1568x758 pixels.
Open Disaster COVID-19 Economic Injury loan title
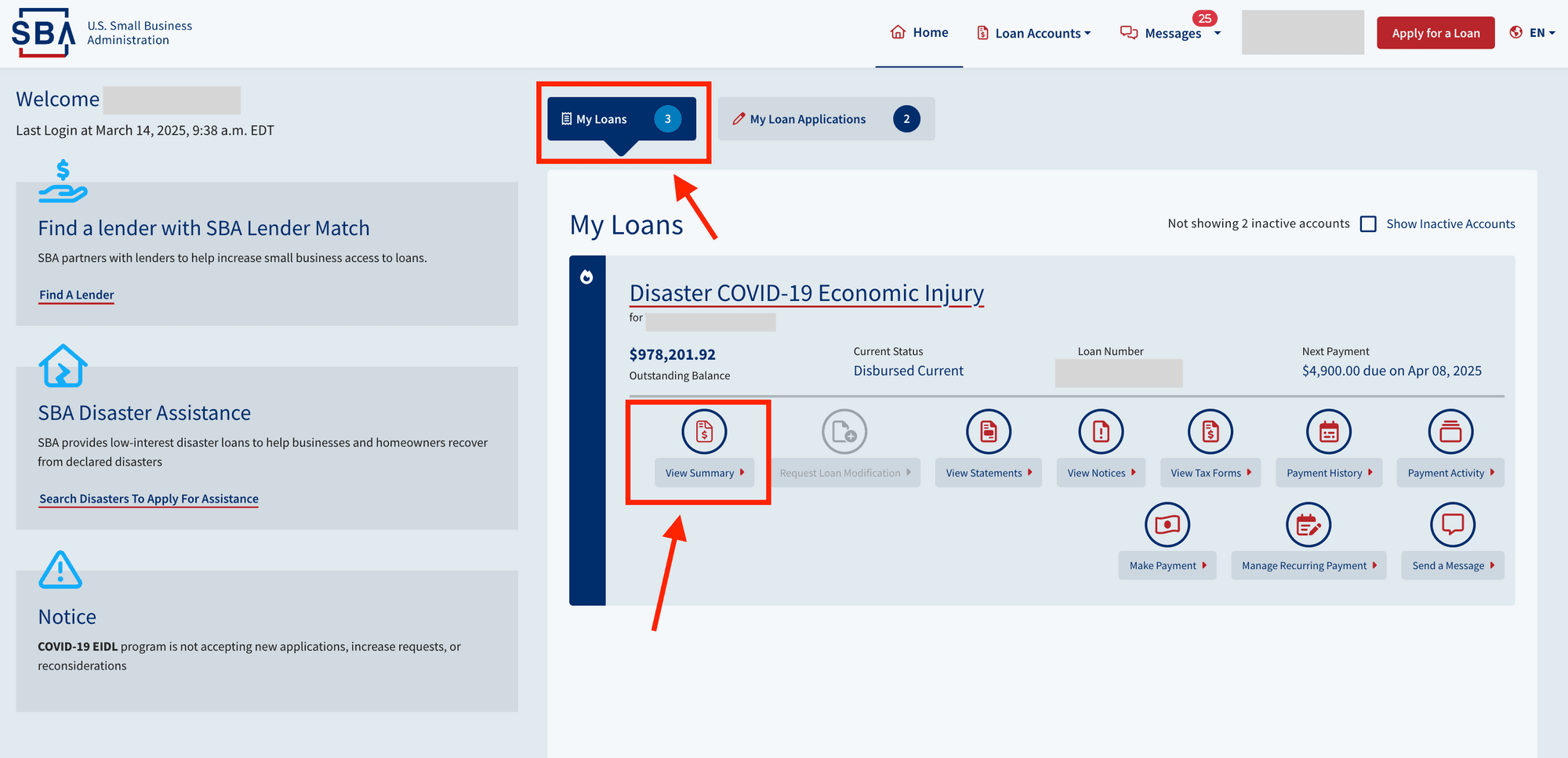806,293
